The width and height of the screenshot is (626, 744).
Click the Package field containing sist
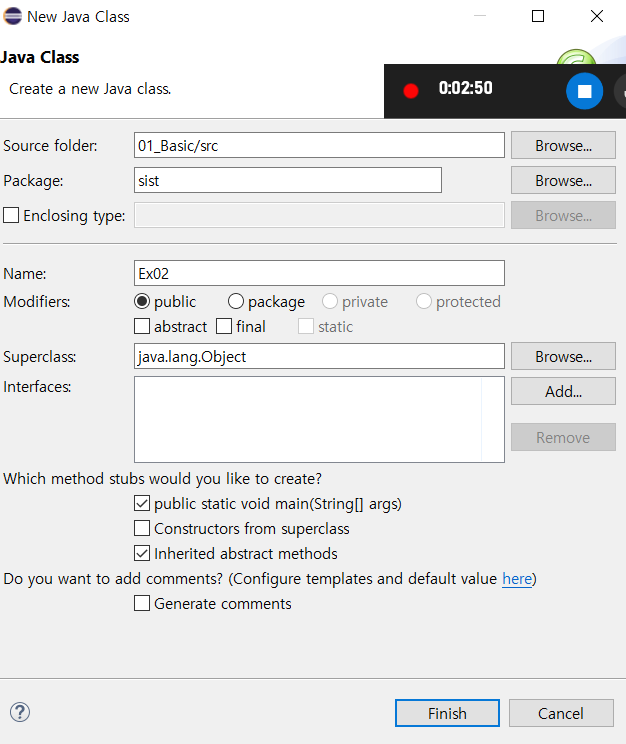(x=288, y=180)
